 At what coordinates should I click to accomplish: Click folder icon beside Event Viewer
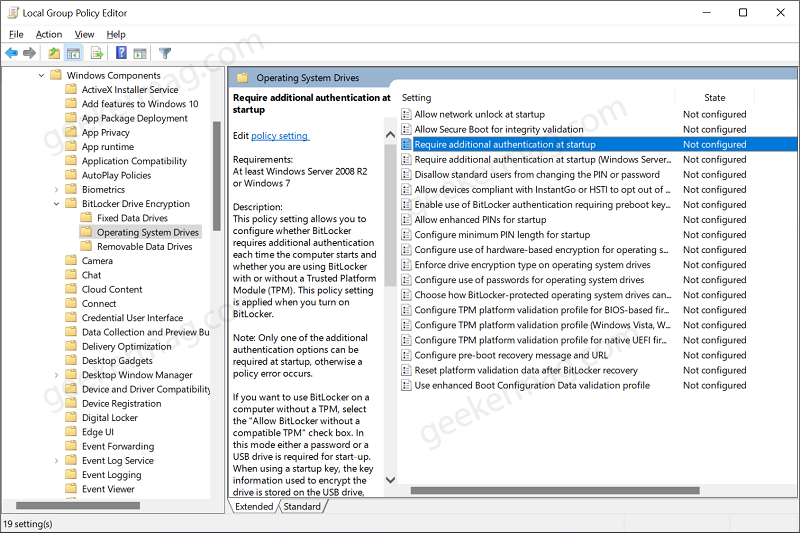pyautogui.click(x=71, y=489)
